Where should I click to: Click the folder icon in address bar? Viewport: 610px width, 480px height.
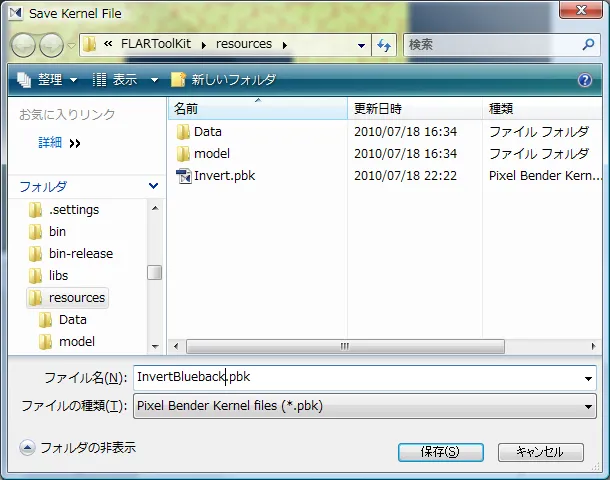pyautogui.click(x=89, y=44)
